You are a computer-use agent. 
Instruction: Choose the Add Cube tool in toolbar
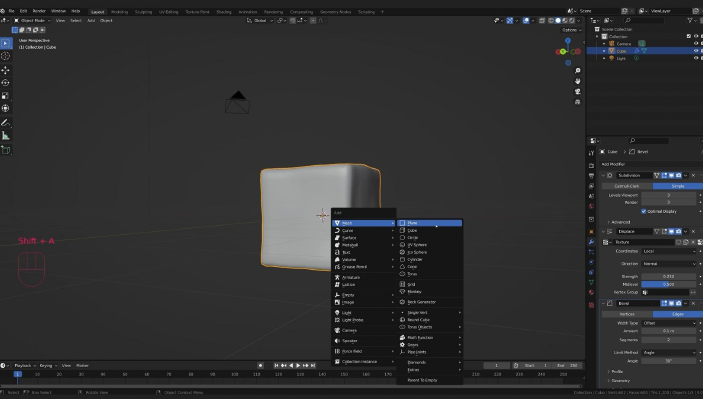click(x=5, y=150)
